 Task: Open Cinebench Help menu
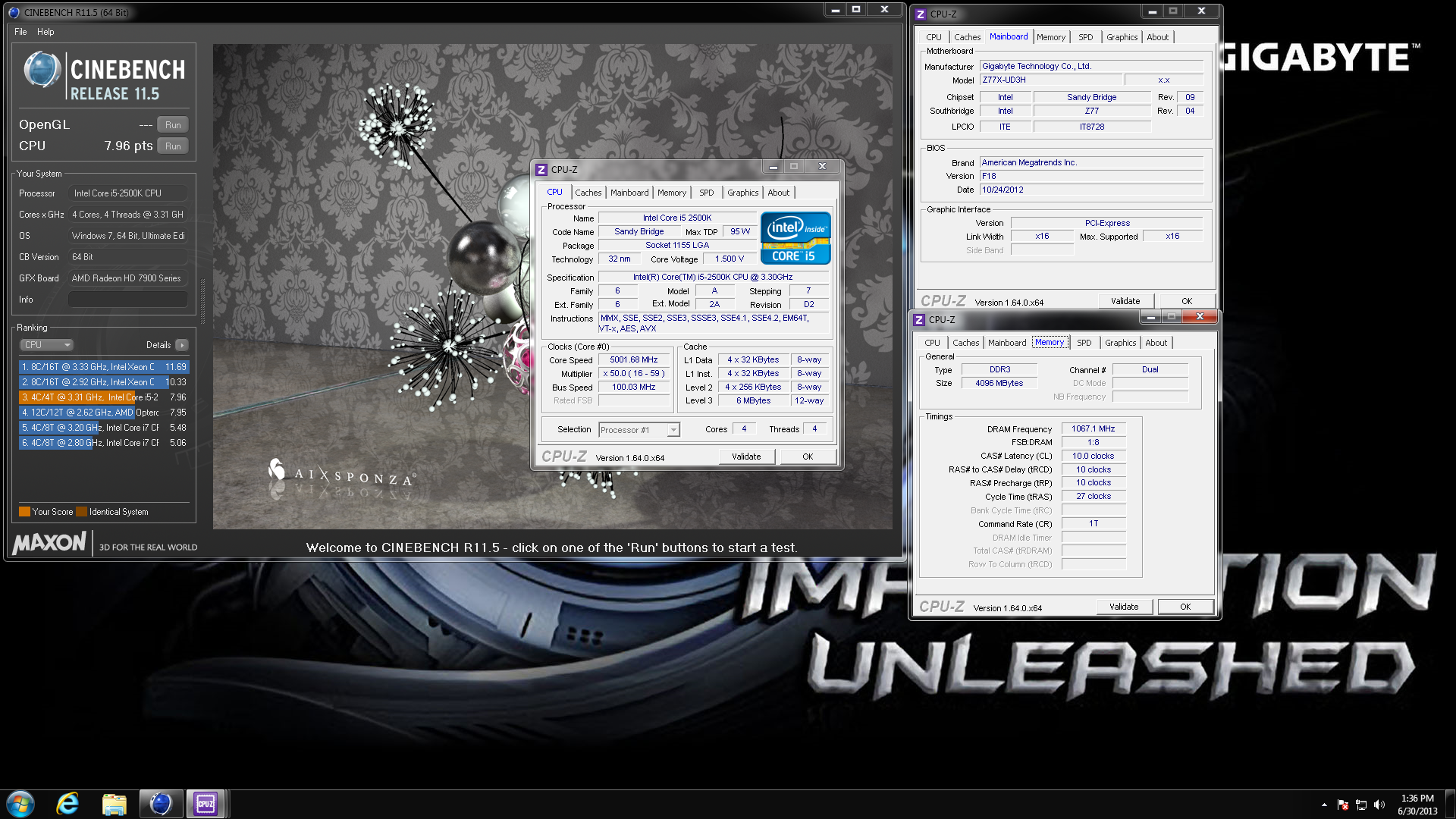45,32
